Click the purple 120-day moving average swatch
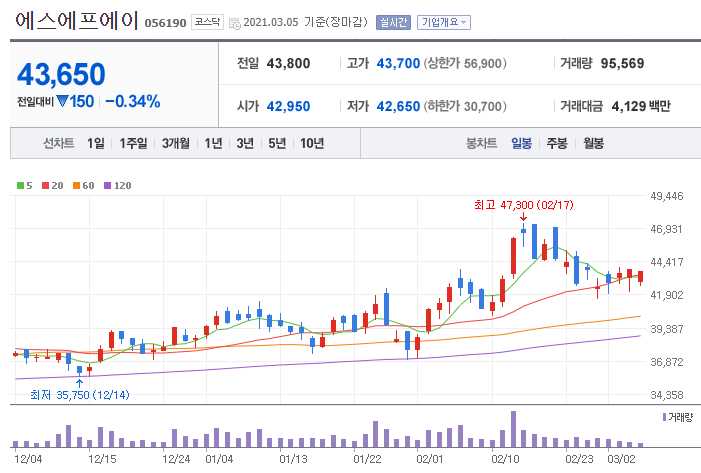The width and height of the screenshot is (701, 473). [x=107, y=186]
